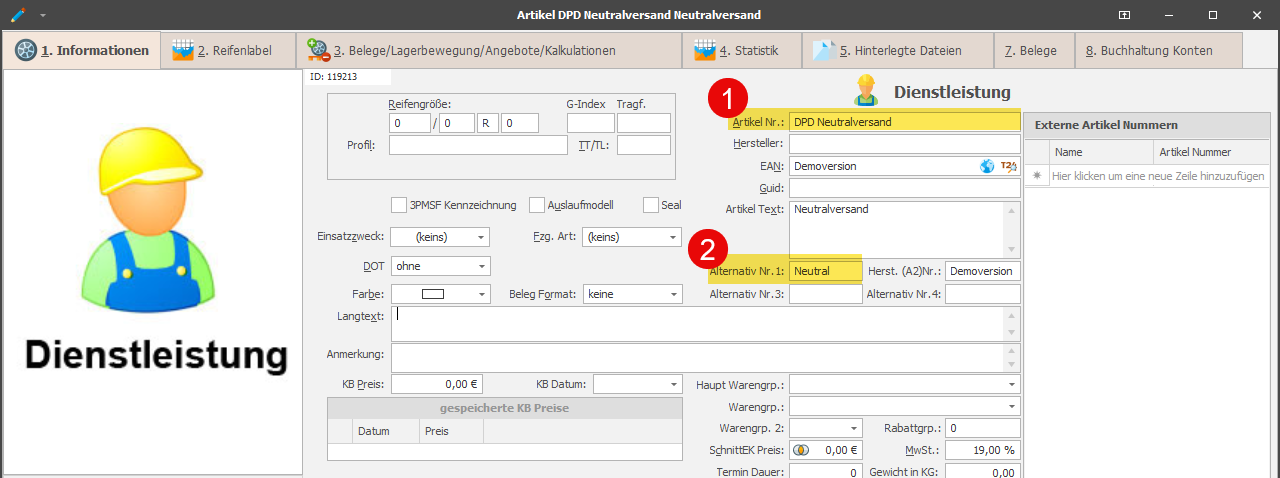The image size is (1280, 478).
Task: Open the 3. Belege/Lagerbewegung/Angebote/Kalkulationen tab
Action: tap(490, 50)
